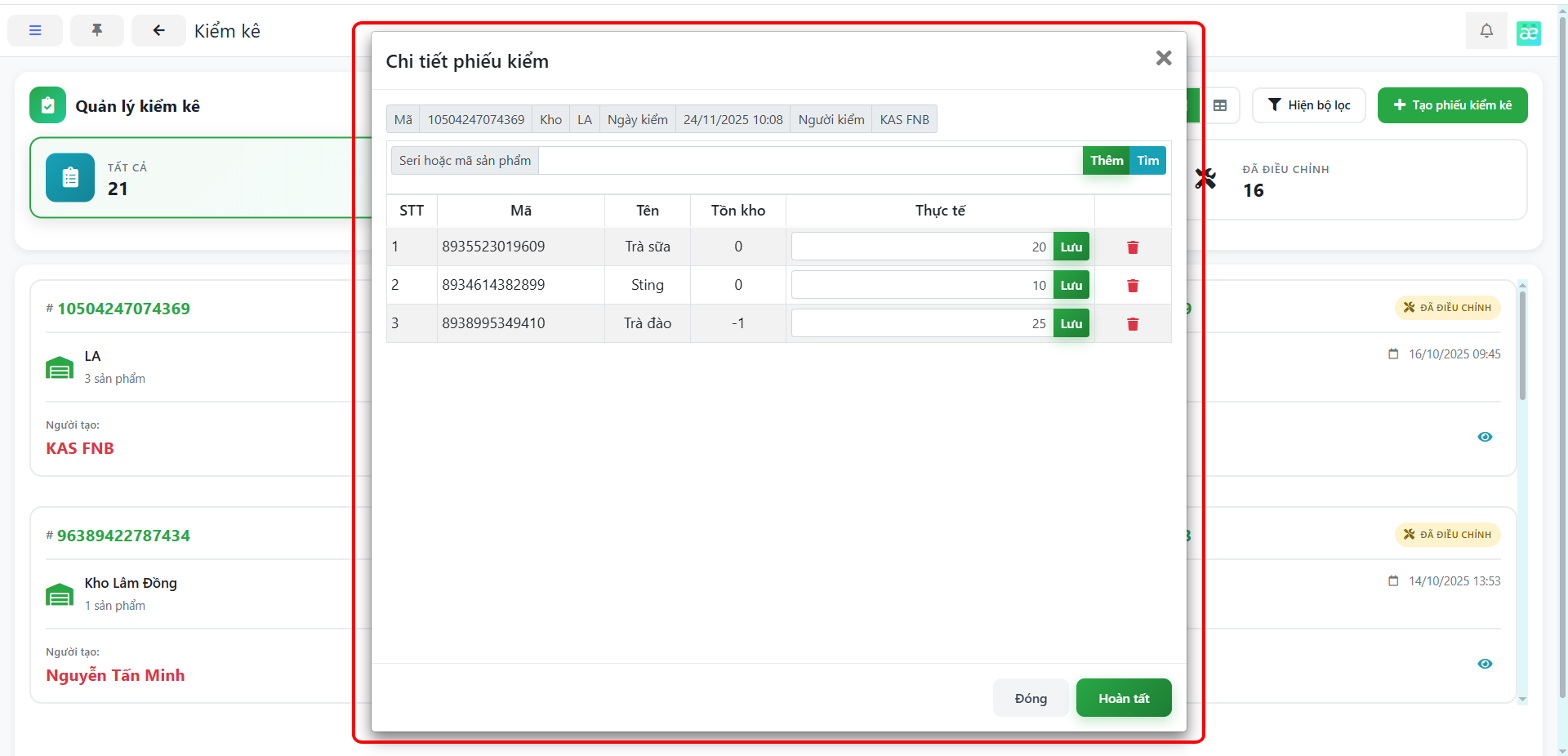The width and height of the screenshot is (1568, 756).
Task: Click Tìm to search product
Action: click(x=1147, y=161)
